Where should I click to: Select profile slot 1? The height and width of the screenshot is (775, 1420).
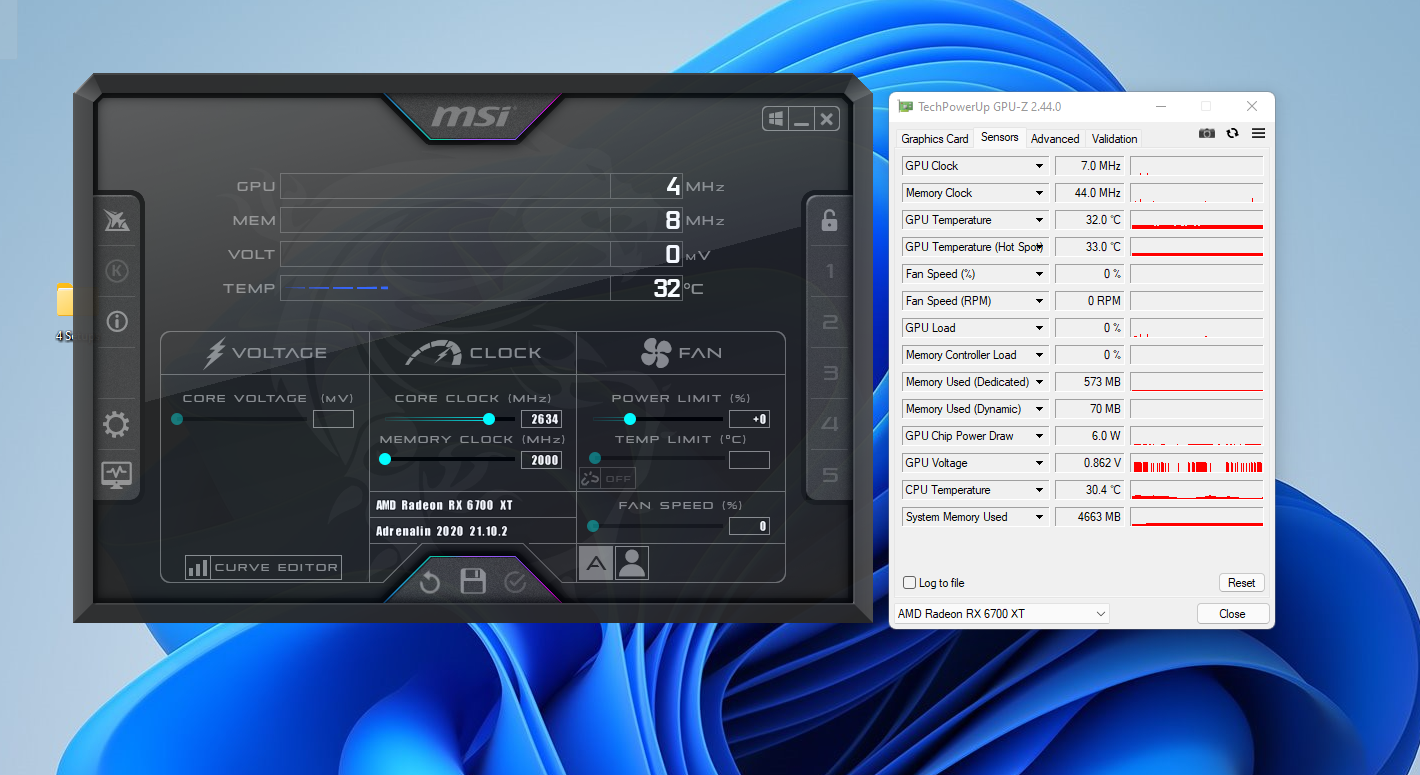tap(829, 271)
